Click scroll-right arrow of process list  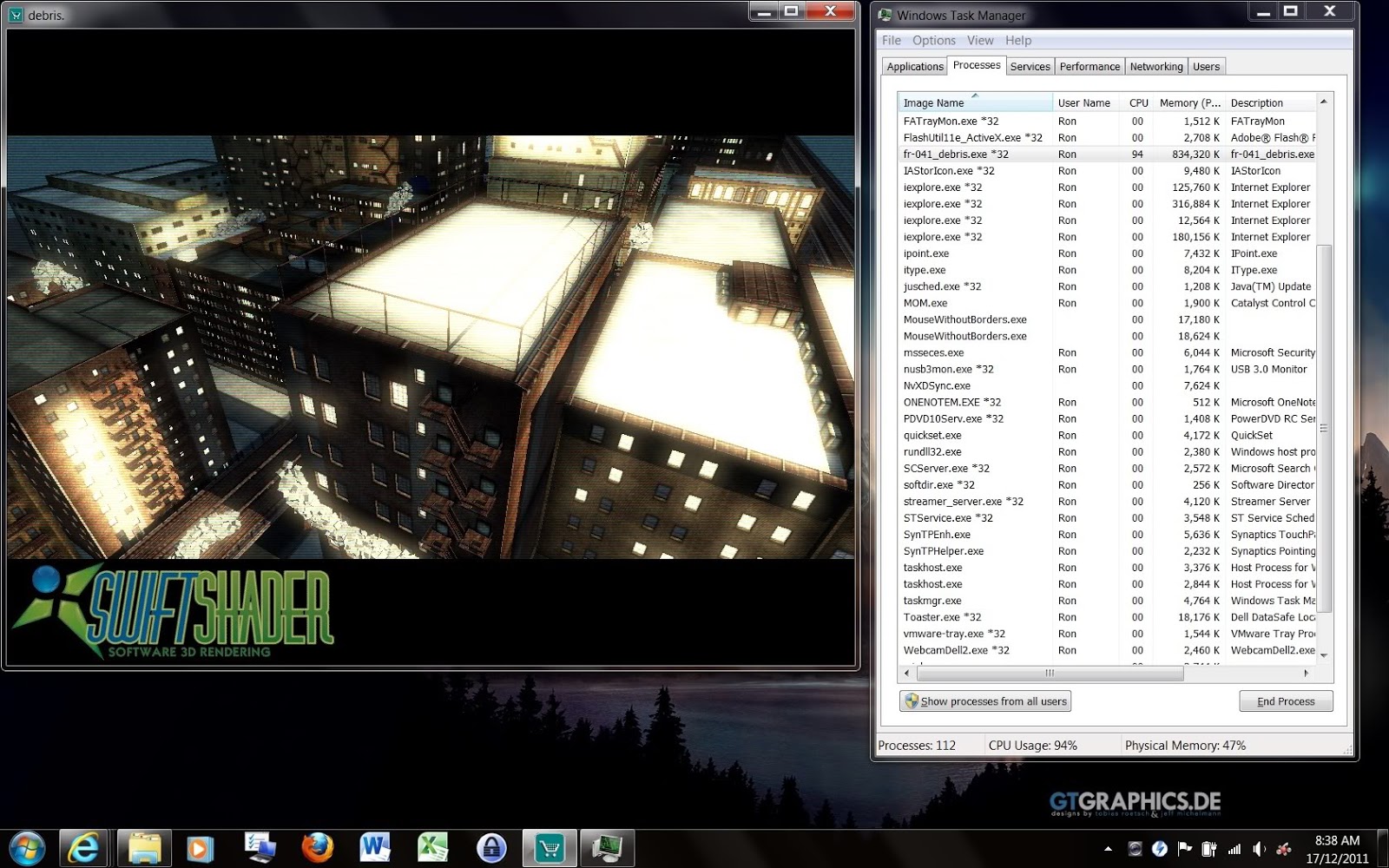pyautogui.click(x=1306, y=673)
